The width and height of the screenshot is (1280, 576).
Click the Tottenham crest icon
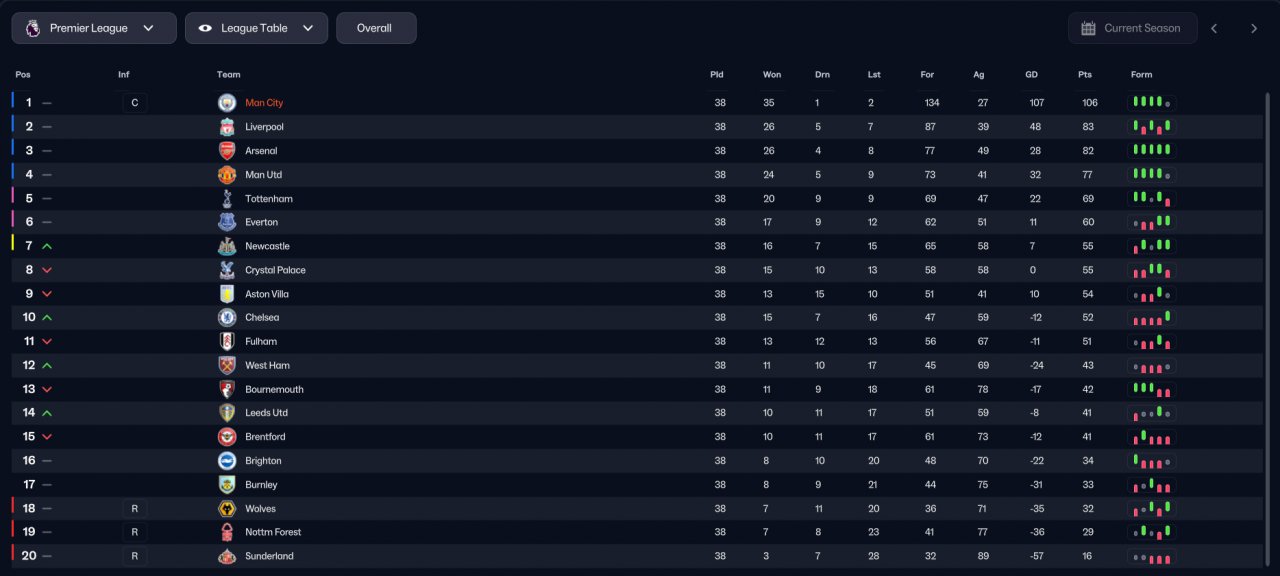(227, 198)
